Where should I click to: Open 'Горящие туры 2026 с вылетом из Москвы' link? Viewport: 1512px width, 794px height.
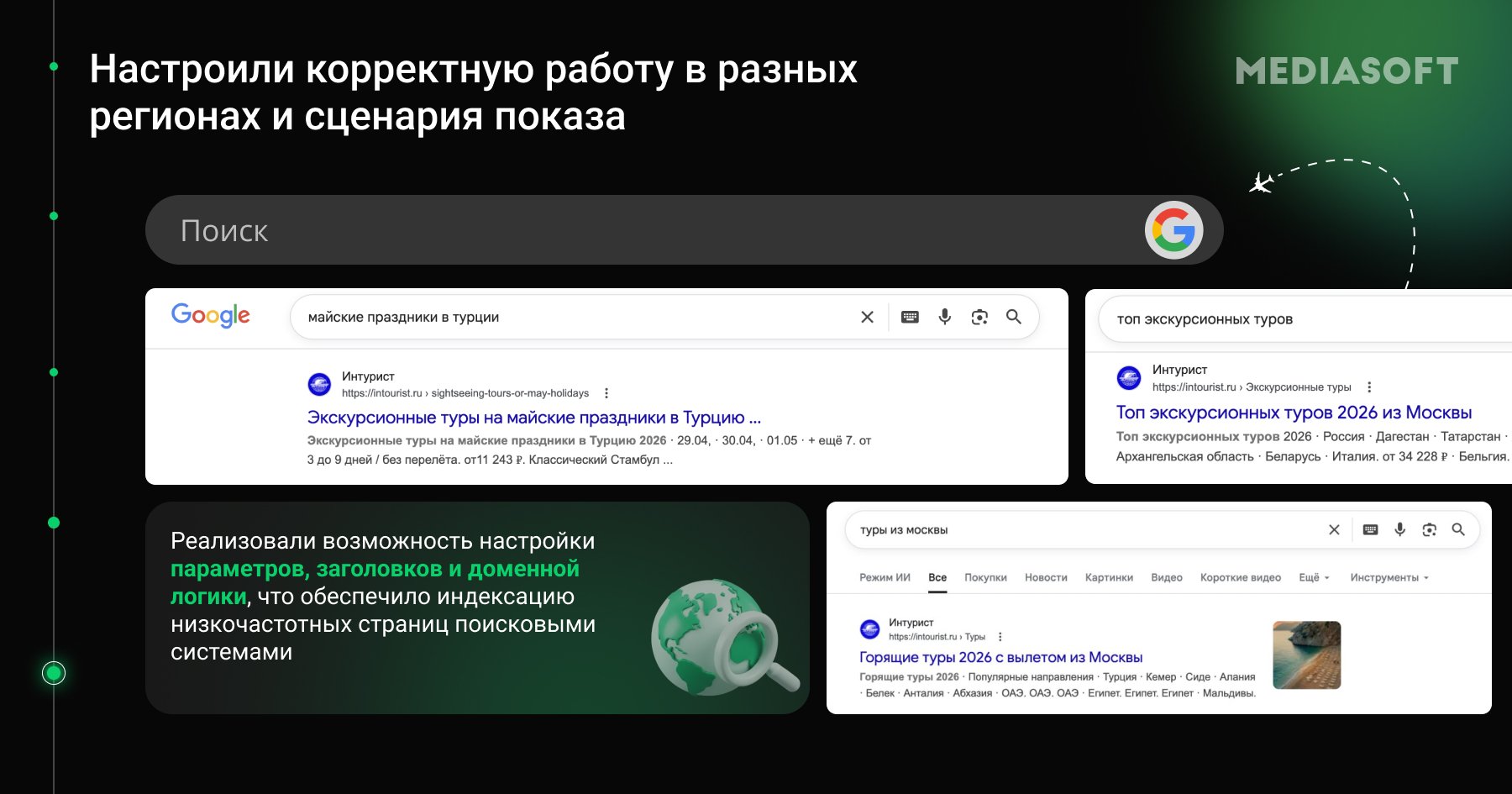[x=1000, y=657]
